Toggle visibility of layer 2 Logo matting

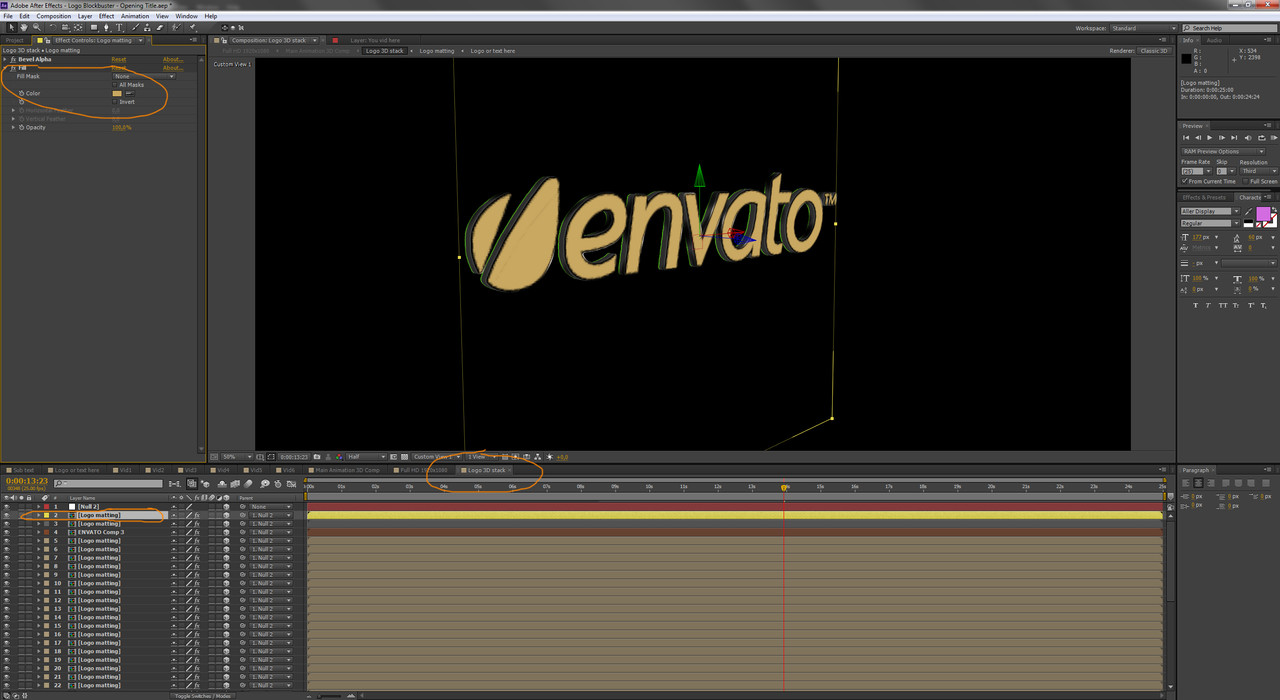tap(7, 515)
